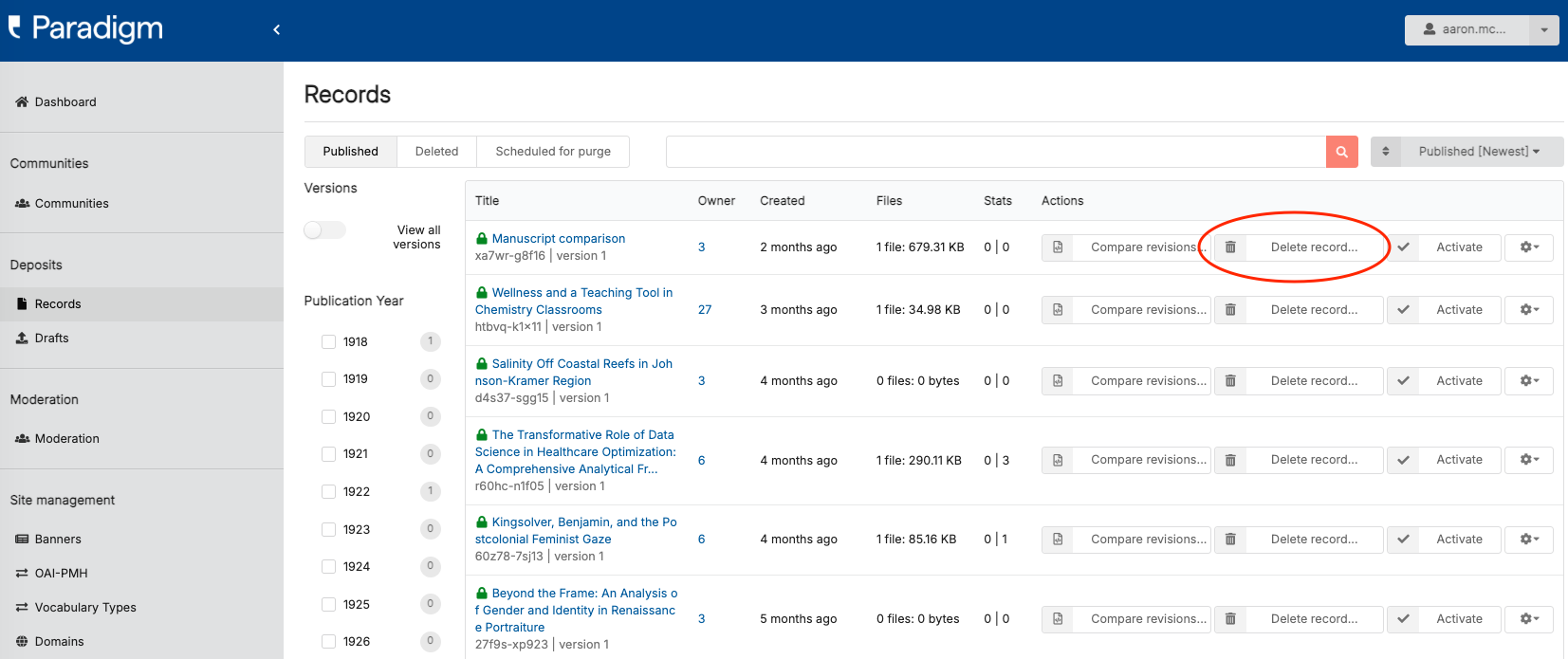Click into the records search field

[995, 152]
